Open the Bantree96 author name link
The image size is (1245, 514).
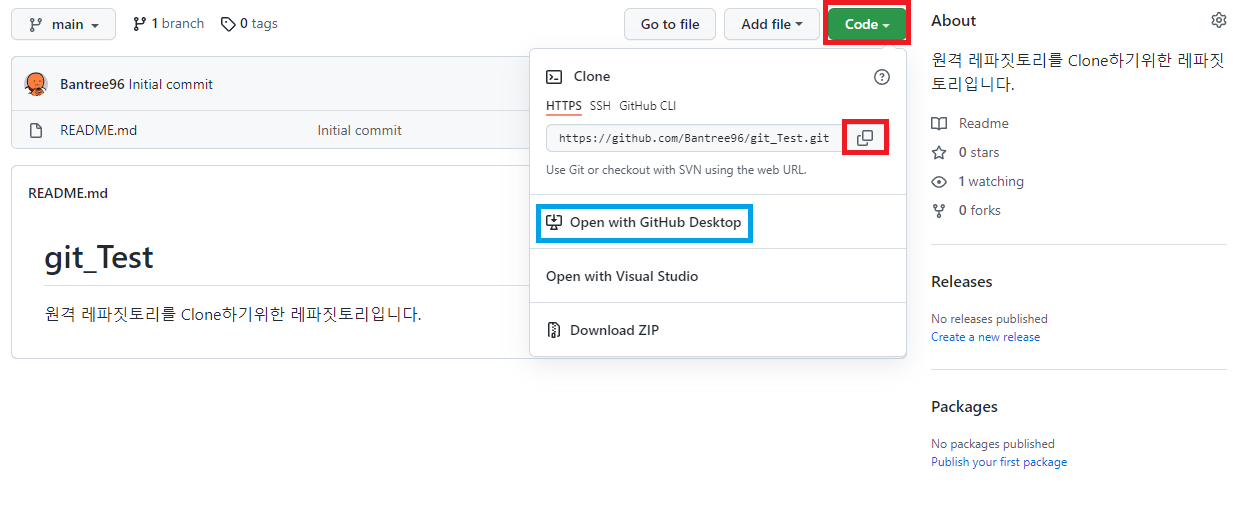click(x=92, y=84)
